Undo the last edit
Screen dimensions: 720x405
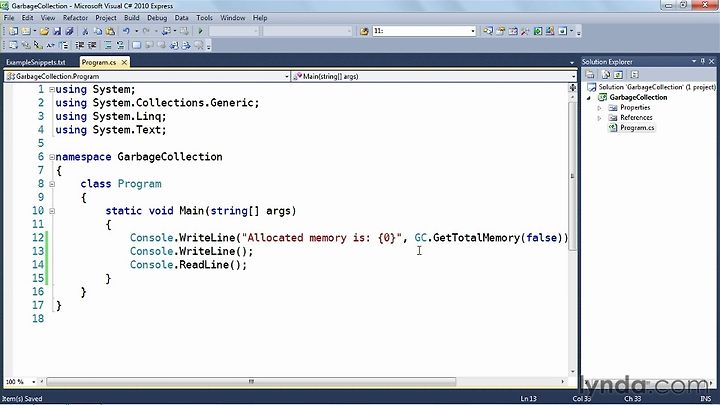tap(126, 31)
